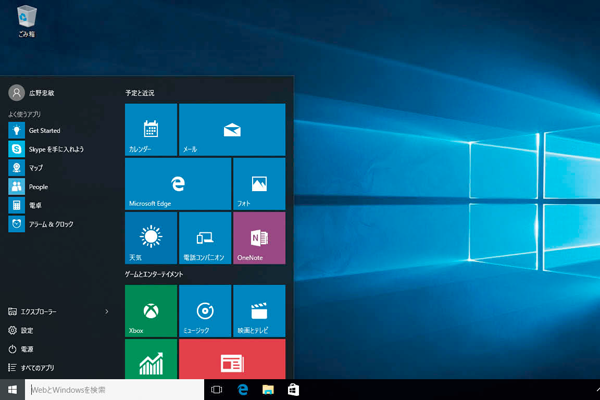Open the green finance chart tile
Screen dimensions: 600x400
point(151,359)
